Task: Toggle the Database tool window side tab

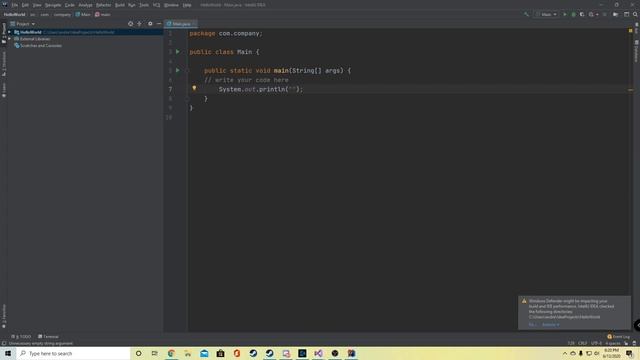Action: coord(636,51)
